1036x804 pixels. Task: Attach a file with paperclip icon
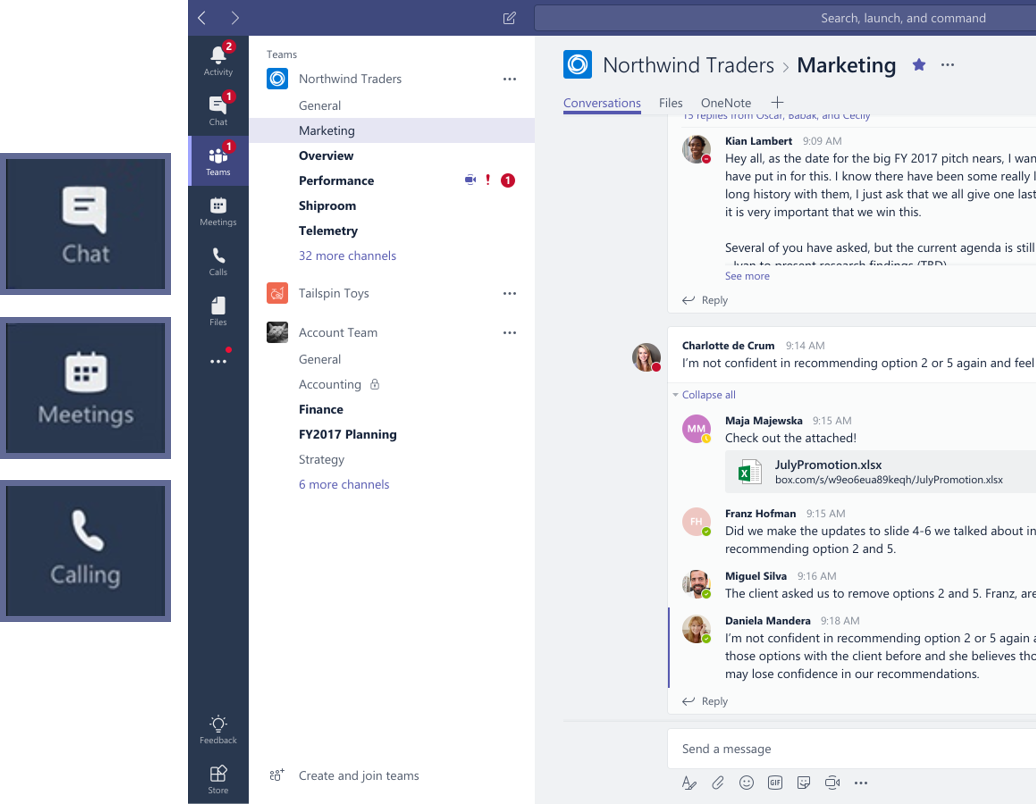[x=718, y=783]
